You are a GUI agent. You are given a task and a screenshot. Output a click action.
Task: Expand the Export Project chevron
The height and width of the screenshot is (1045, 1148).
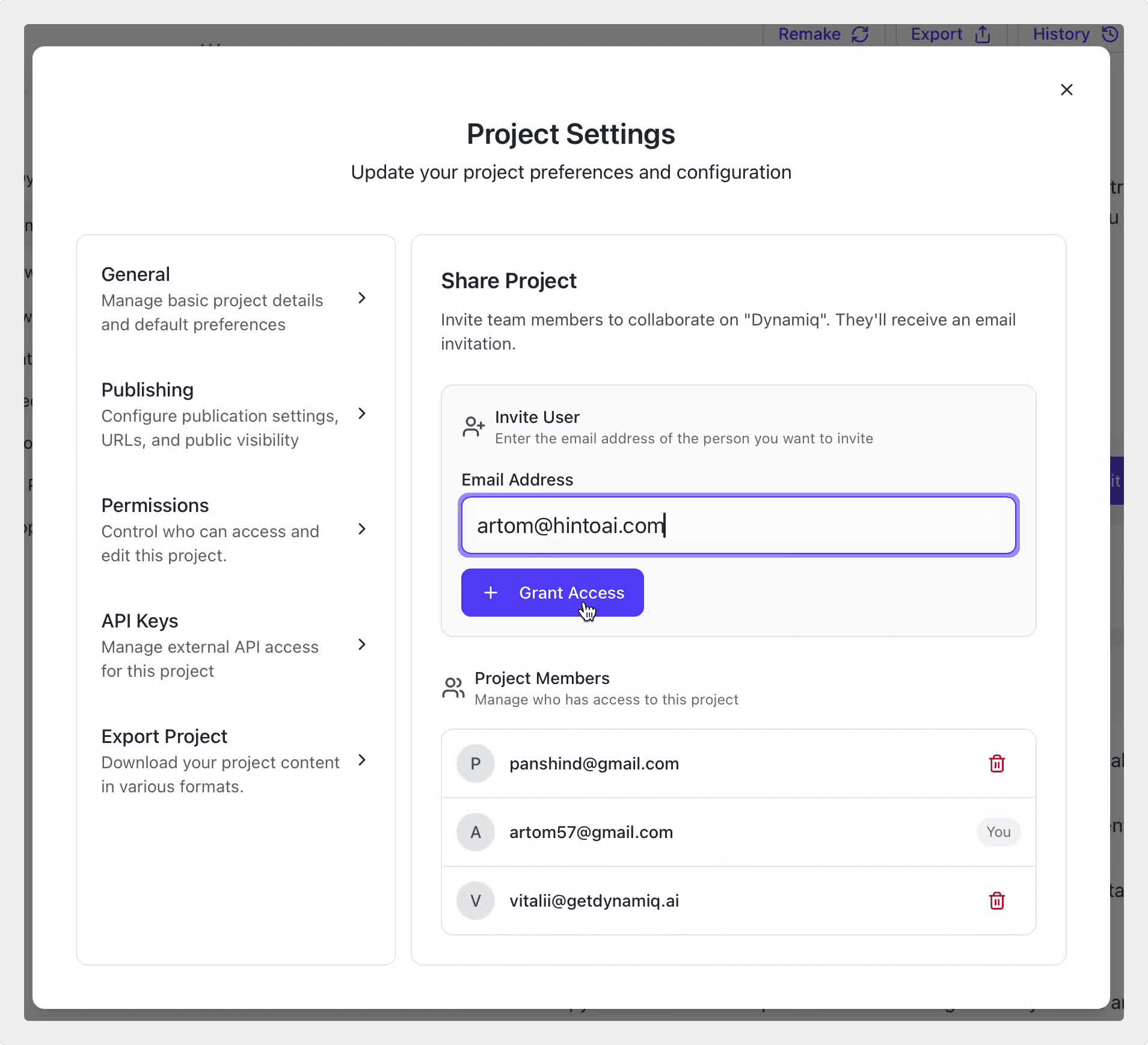[x=361, y=760]
